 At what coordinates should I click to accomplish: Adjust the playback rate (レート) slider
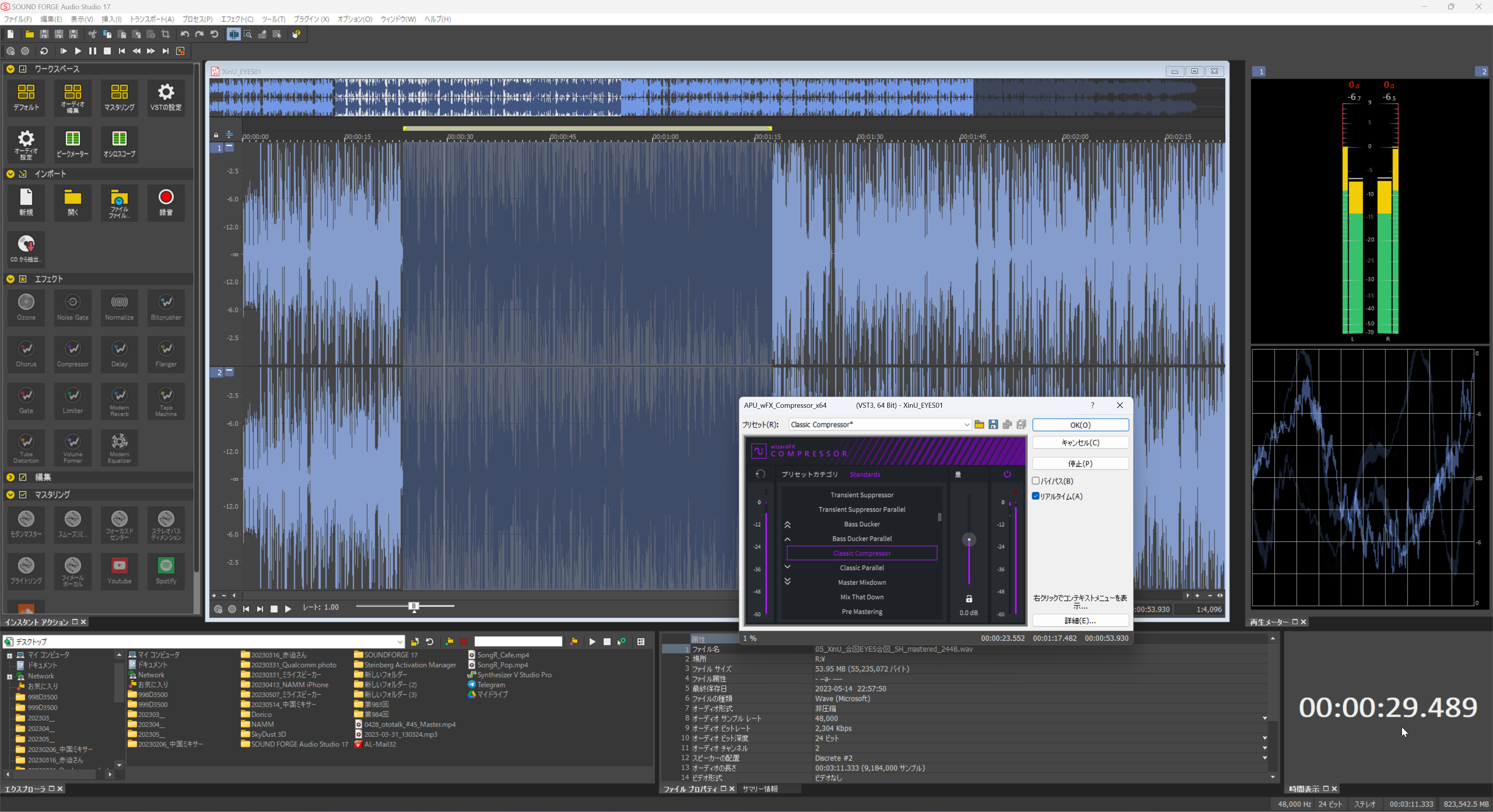(x=414, y=606)
